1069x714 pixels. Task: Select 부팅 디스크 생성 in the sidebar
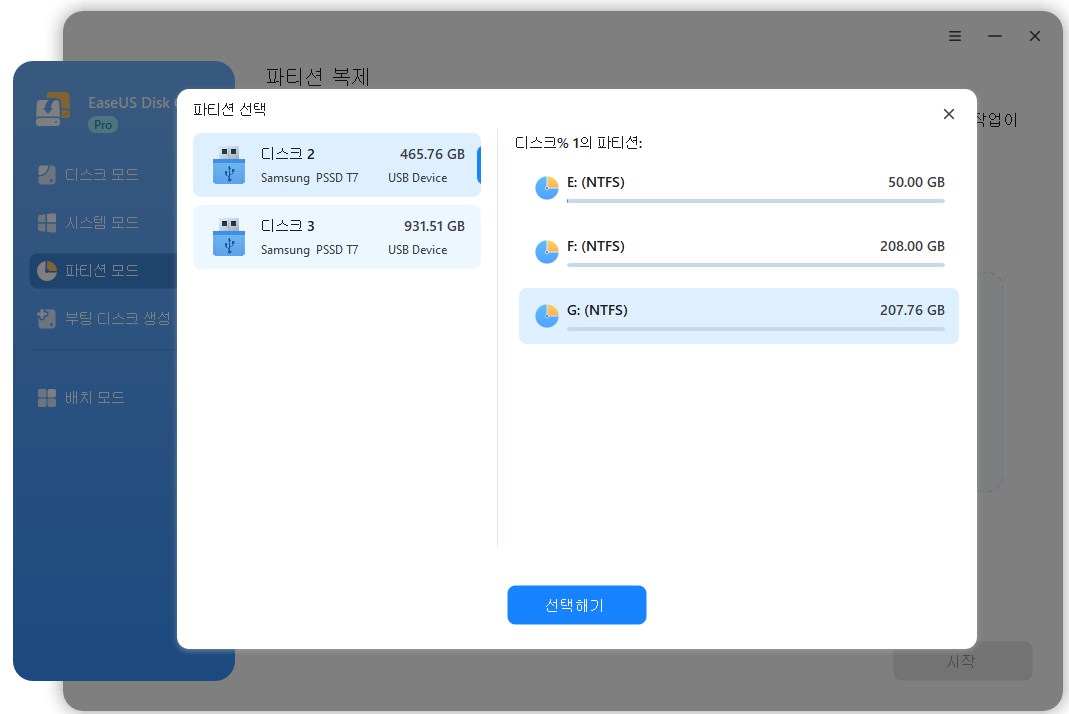(110, 318)
